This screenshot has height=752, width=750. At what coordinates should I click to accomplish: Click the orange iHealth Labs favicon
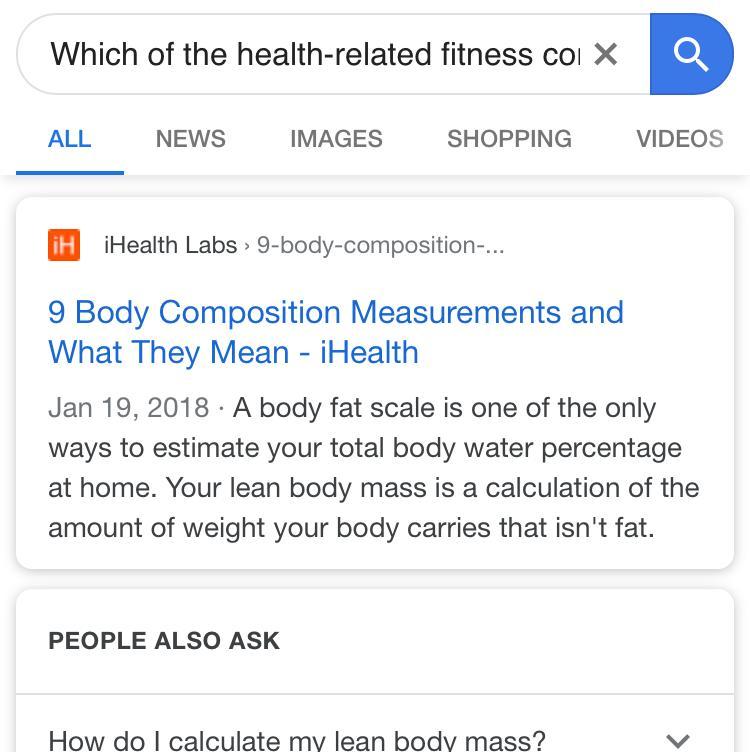[64, 245]
